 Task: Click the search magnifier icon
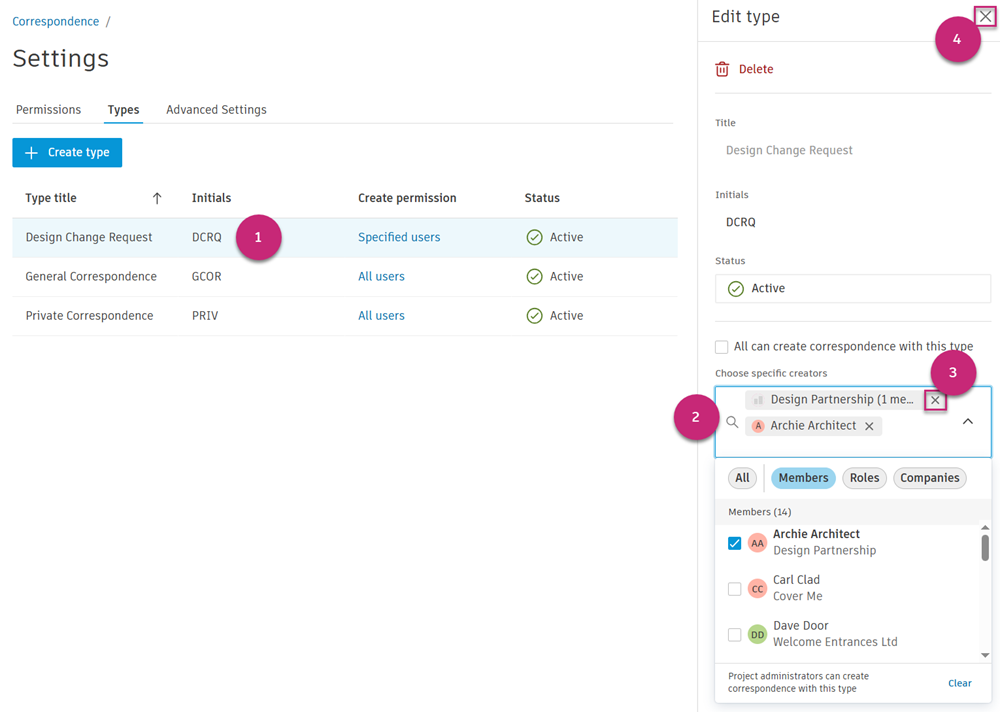[x=732, y=423]
